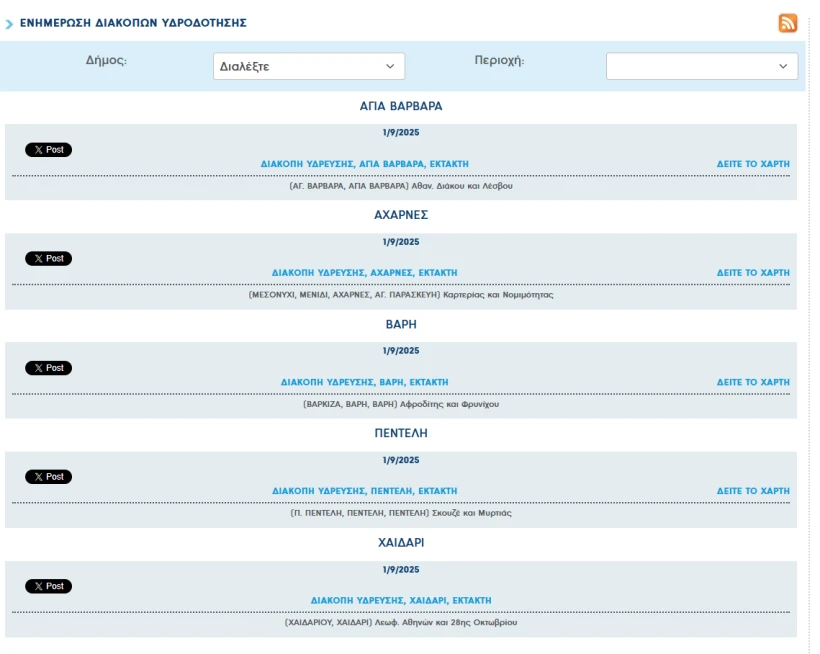
Task: Click the ΕΝΗΜΕΡΩΣΗ ΔΙΑΚΟΠΩΝ ΥΔΡΟΔΟΤΗΣΗΣ page title
Action: pyautogui.click(x=133, y=23)
